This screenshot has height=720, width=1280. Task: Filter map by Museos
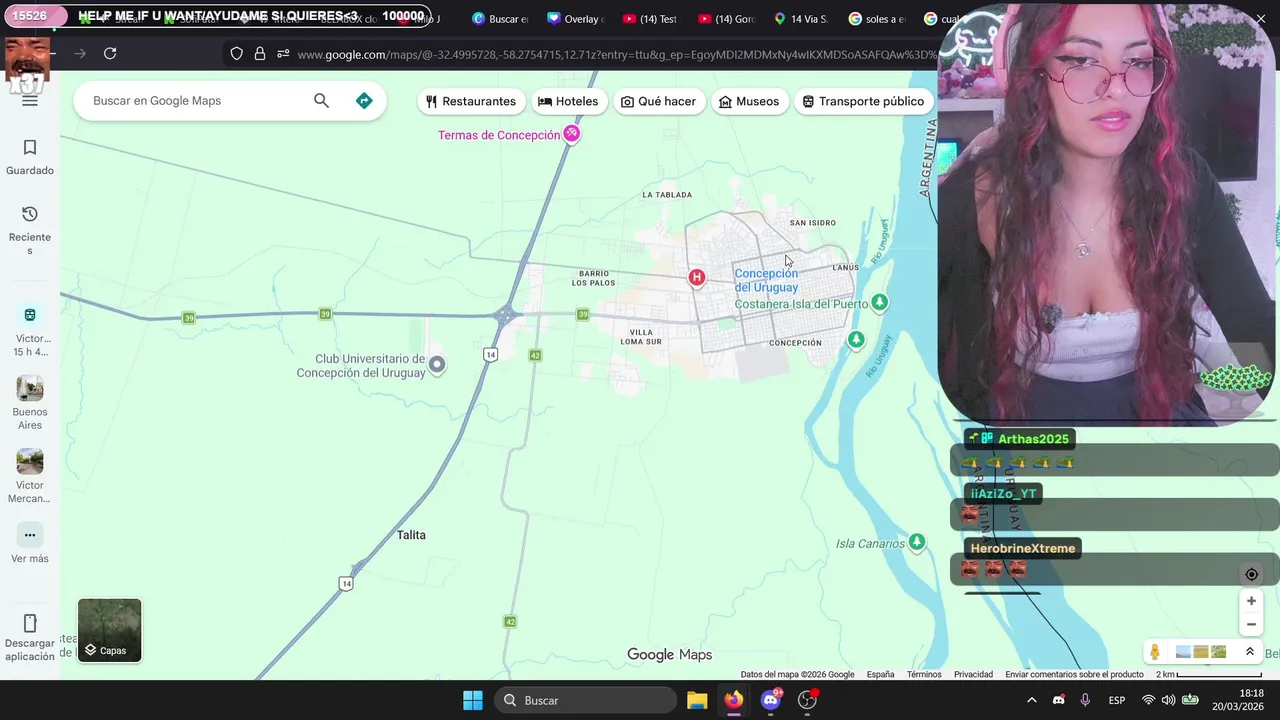749,101
